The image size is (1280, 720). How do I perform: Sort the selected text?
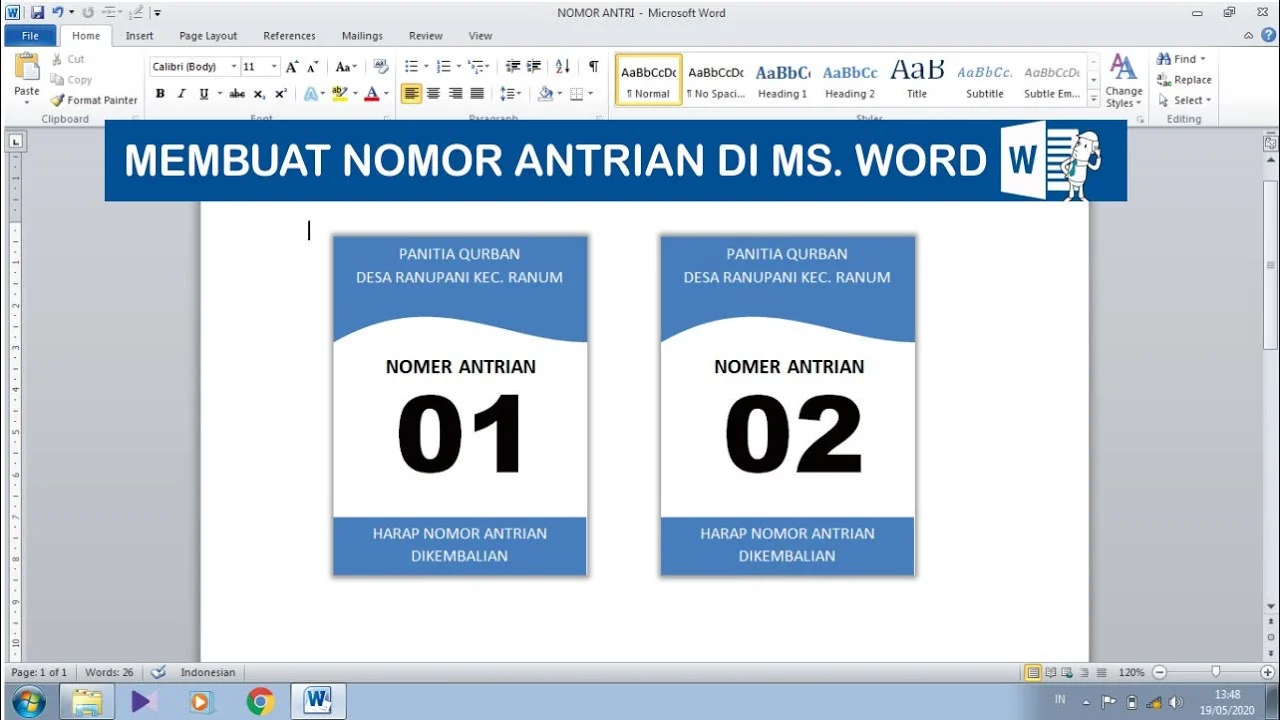point(562,67)
